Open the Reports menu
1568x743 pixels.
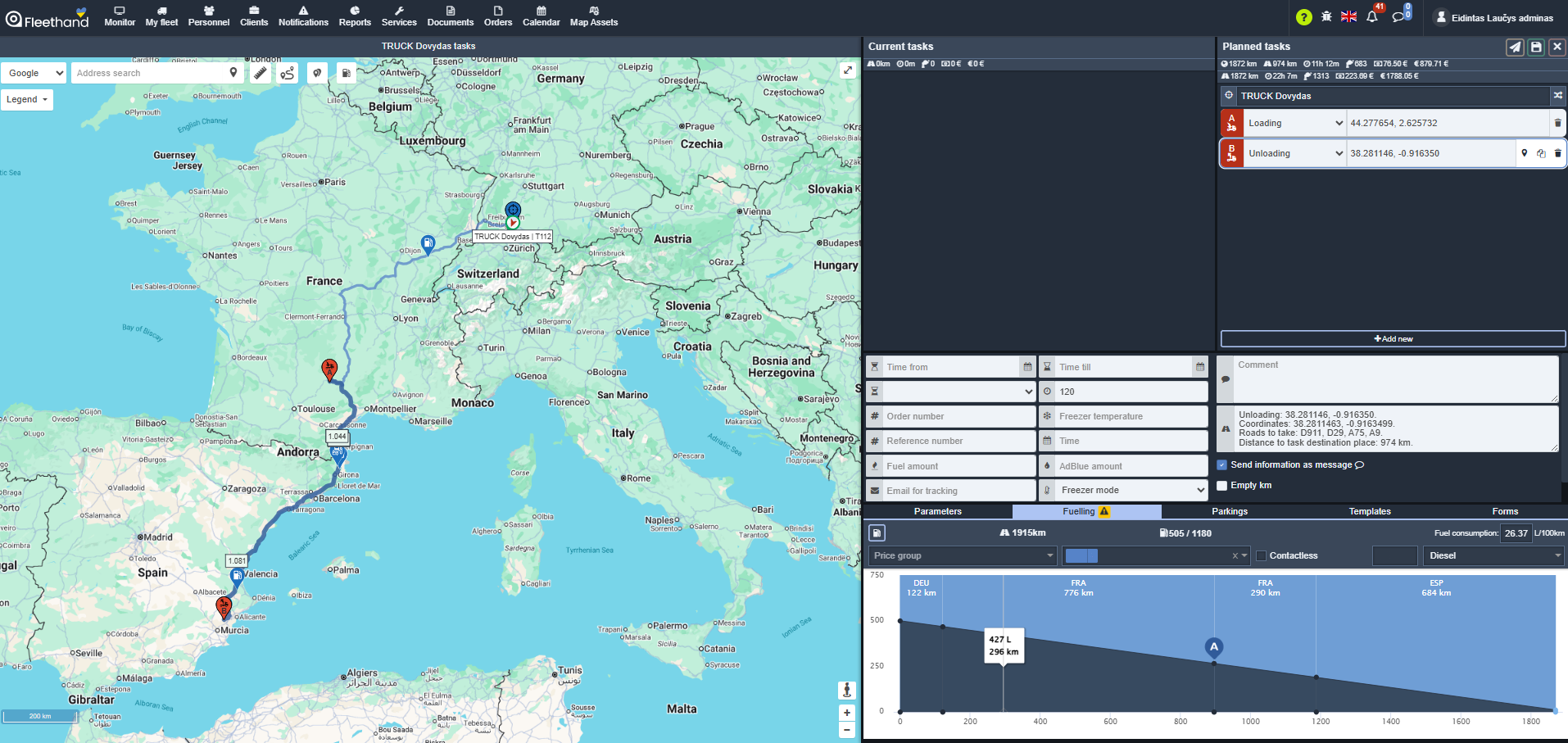coord(355,16)
